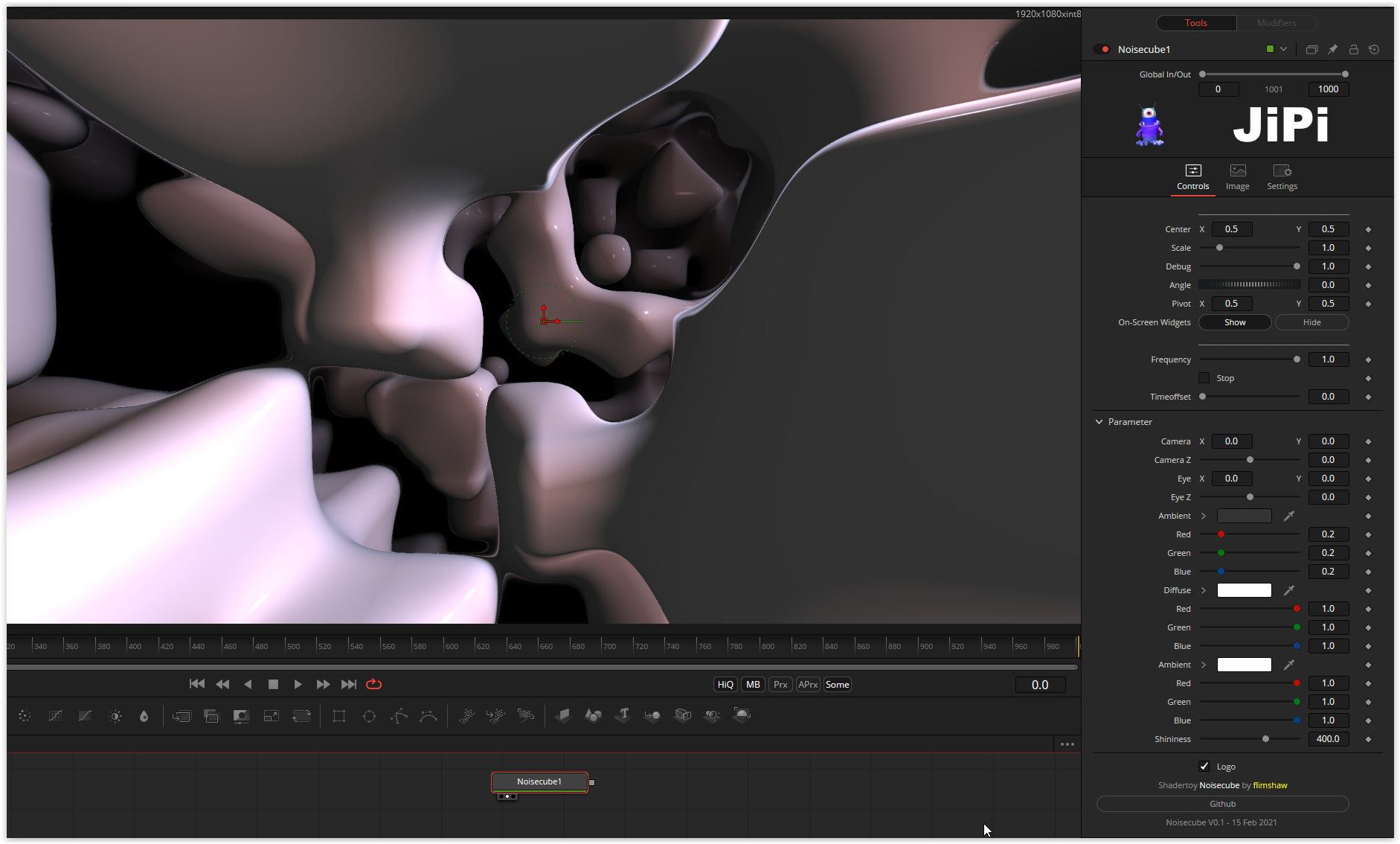The width and height of the screenshot is (1400, 844).
Task: Click Hide for On-Screen Widgets
Action: [x=1312, y=322]
